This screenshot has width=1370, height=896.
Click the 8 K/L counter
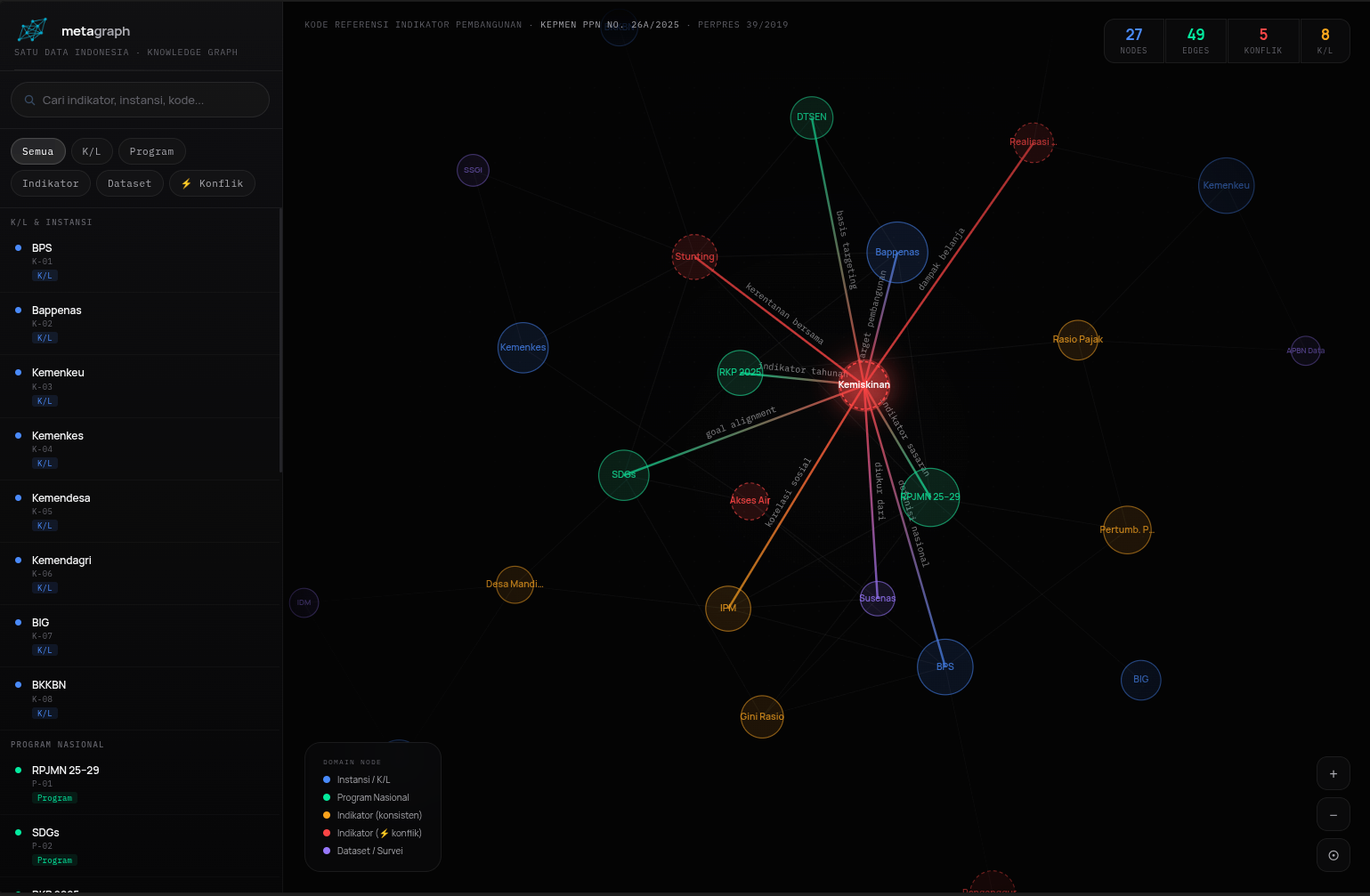coord(1325,41)
